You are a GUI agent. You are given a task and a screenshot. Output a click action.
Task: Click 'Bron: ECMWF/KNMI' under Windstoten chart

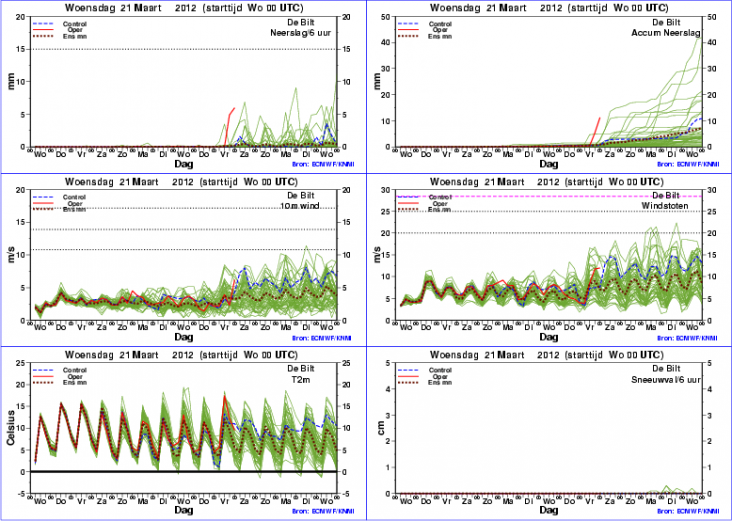pyautogui.click(x=688, y=338)
